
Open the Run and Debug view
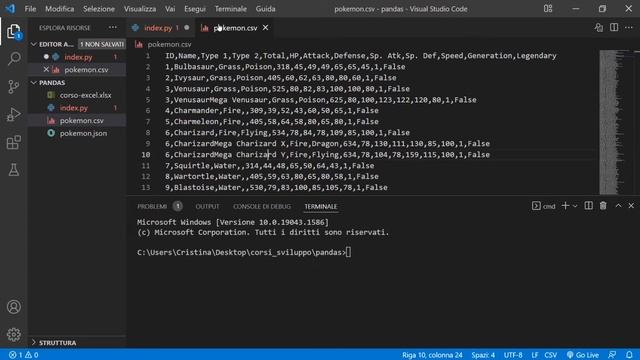tap(13, 115)
